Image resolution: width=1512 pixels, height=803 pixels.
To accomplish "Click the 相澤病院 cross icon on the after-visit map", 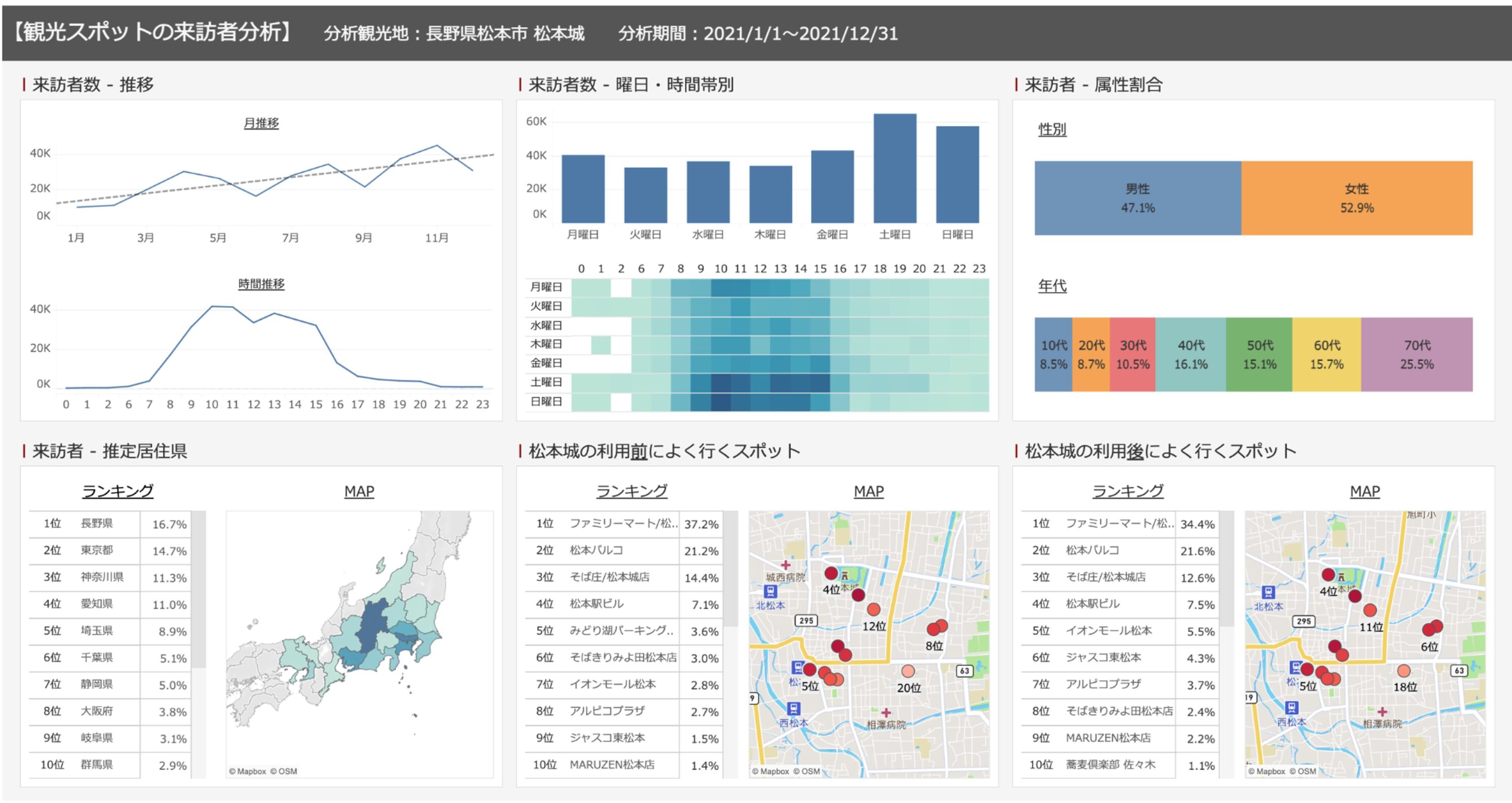I will 1382,711.
